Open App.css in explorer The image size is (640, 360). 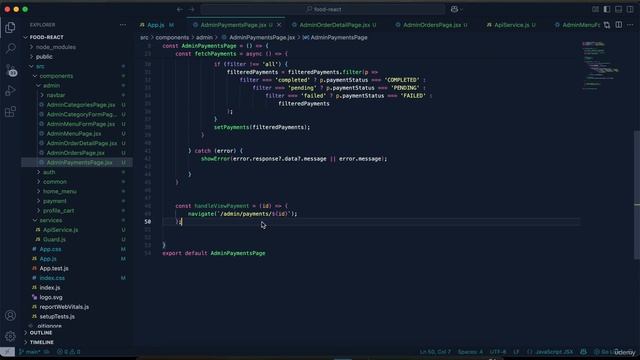(50, 249)
